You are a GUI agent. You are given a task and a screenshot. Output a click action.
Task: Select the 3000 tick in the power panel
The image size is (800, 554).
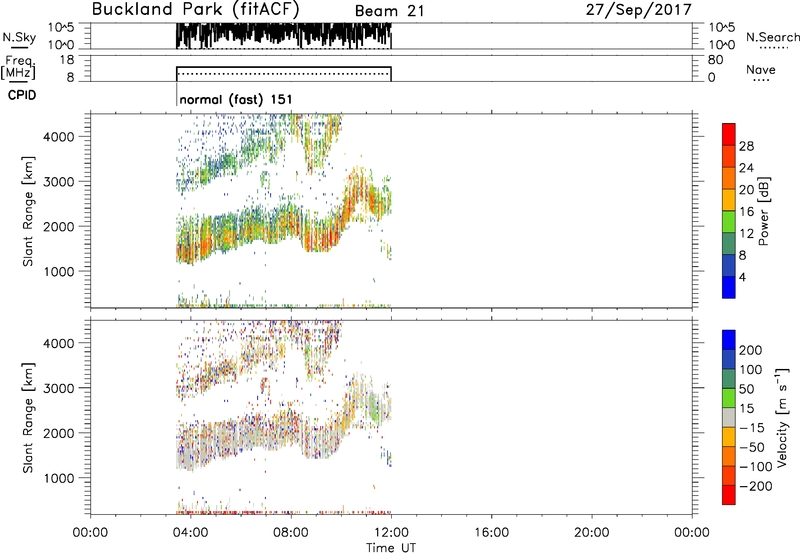coord(59,182)
